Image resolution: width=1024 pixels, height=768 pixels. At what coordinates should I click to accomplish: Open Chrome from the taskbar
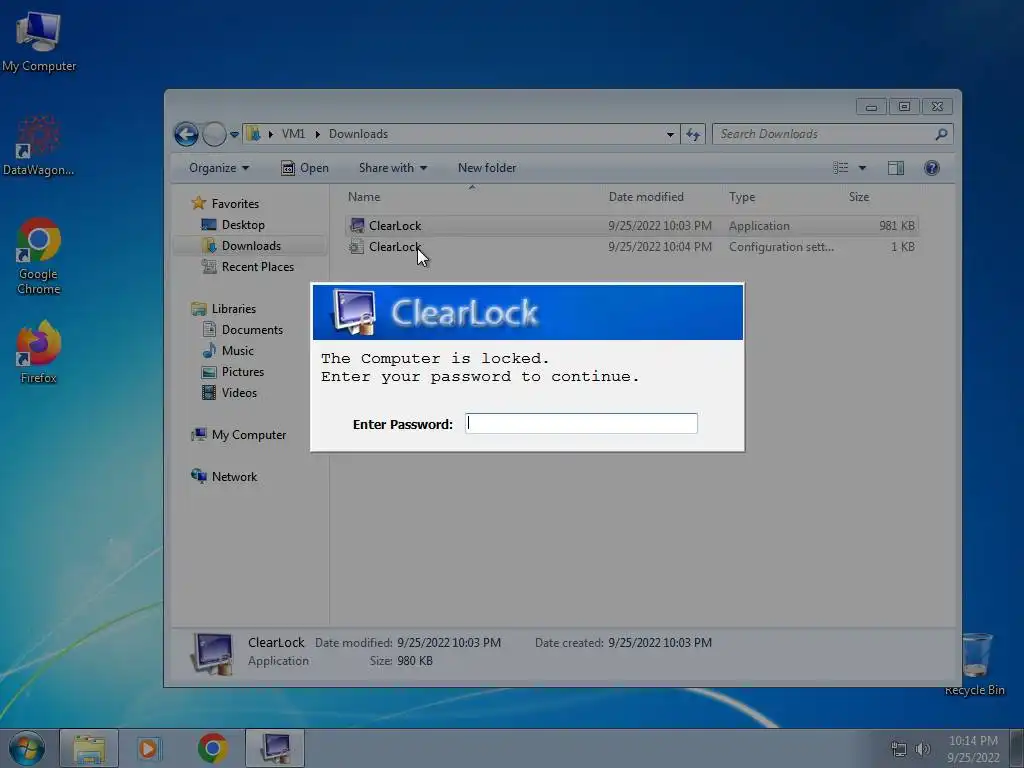[x=212, y=748]
